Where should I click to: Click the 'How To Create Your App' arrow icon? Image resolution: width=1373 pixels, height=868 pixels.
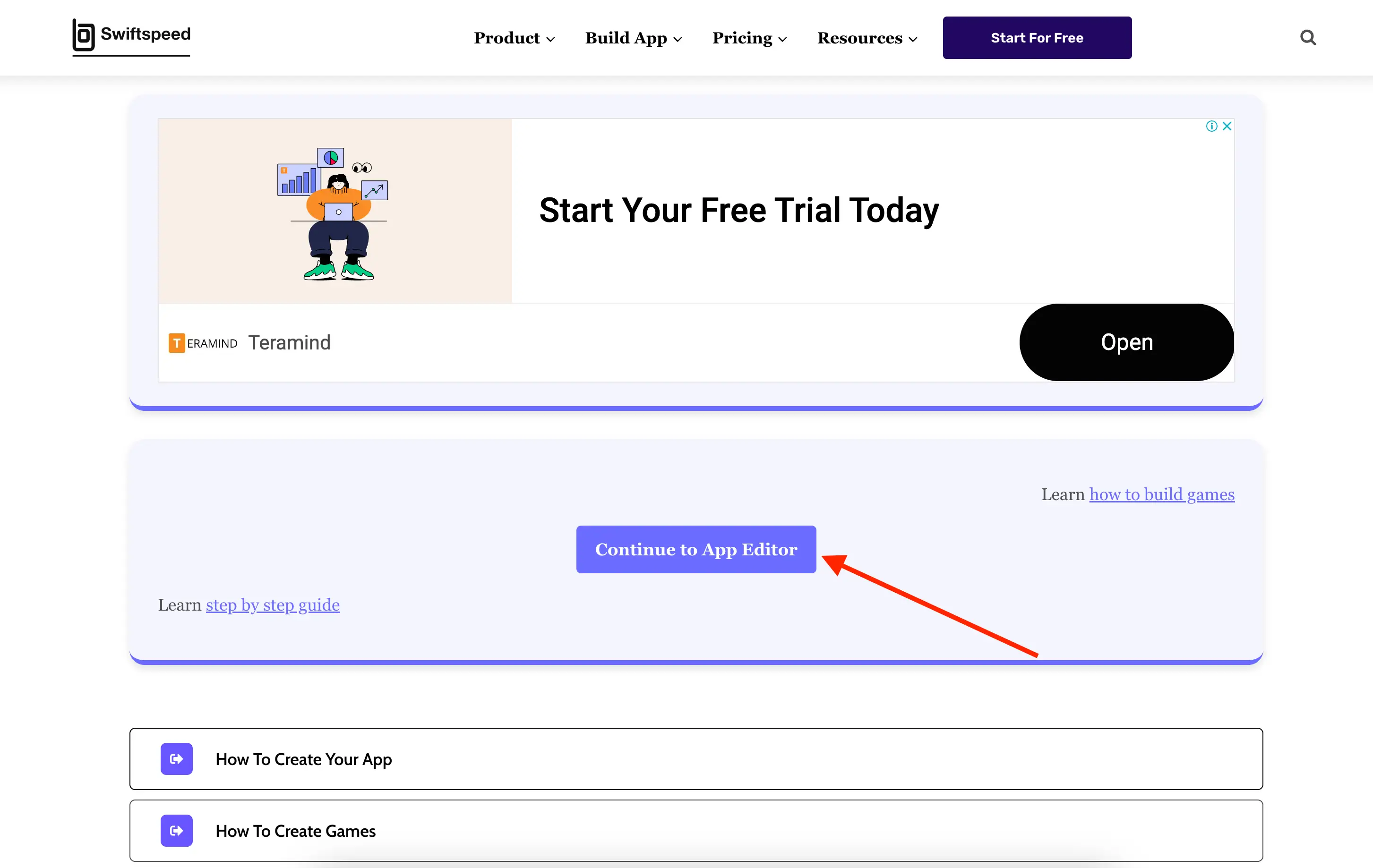click(x=177, y=758)
